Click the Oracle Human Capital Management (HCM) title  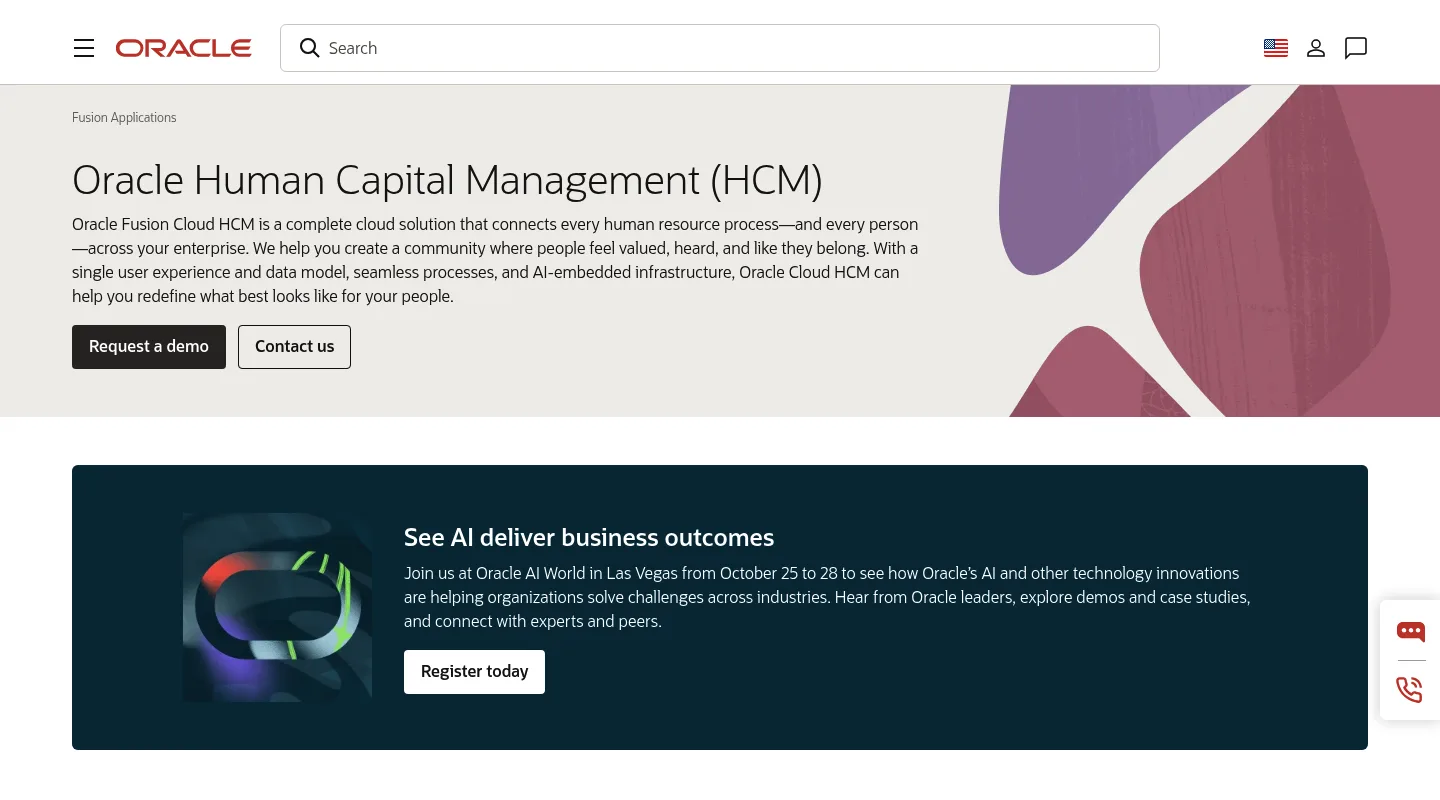(447, 180)
